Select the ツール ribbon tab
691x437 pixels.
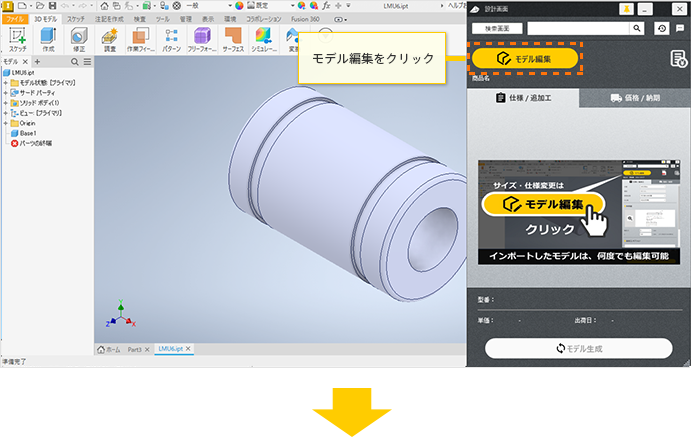point(162,19)
